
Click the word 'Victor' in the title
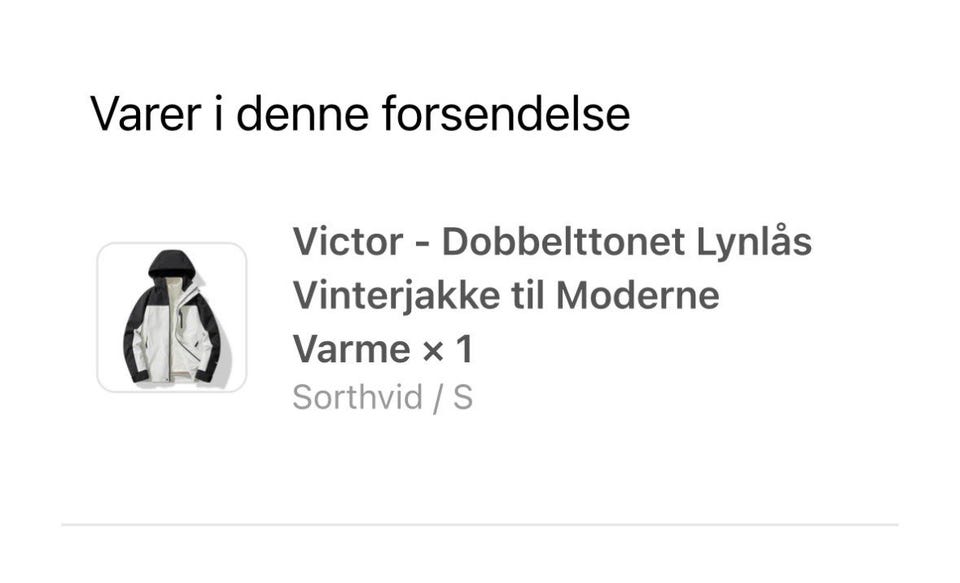click(348, 241)
